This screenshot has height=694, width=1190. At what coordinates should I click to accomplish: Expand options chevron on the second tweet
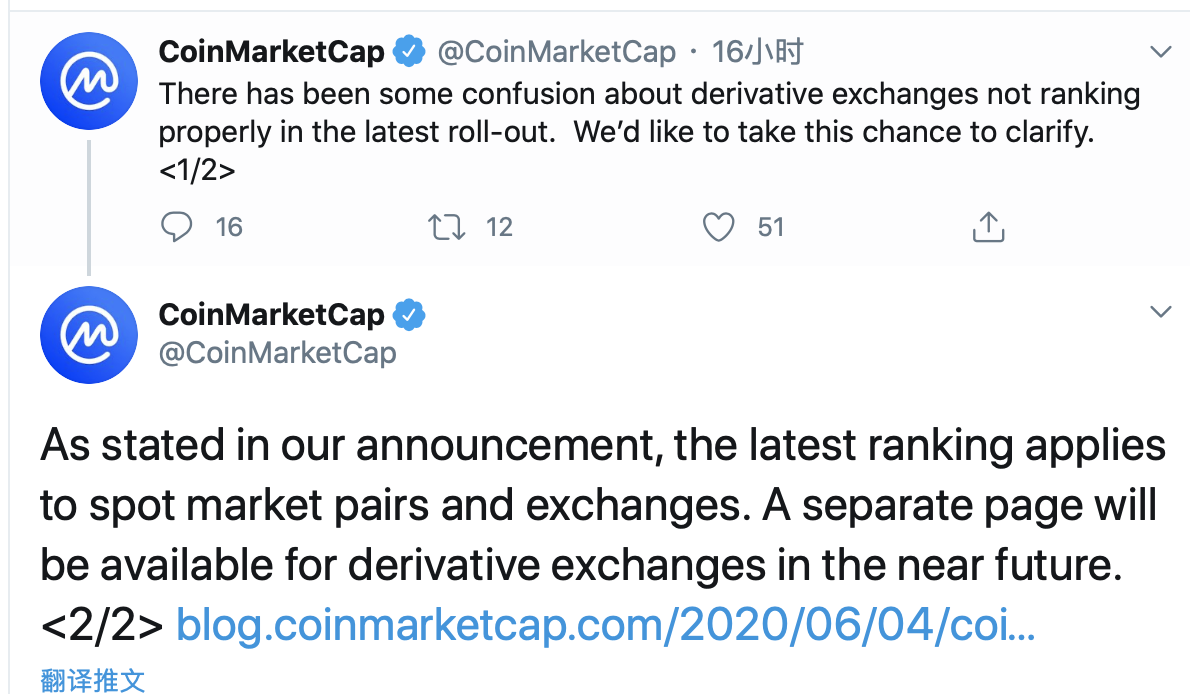point(1160,311)
